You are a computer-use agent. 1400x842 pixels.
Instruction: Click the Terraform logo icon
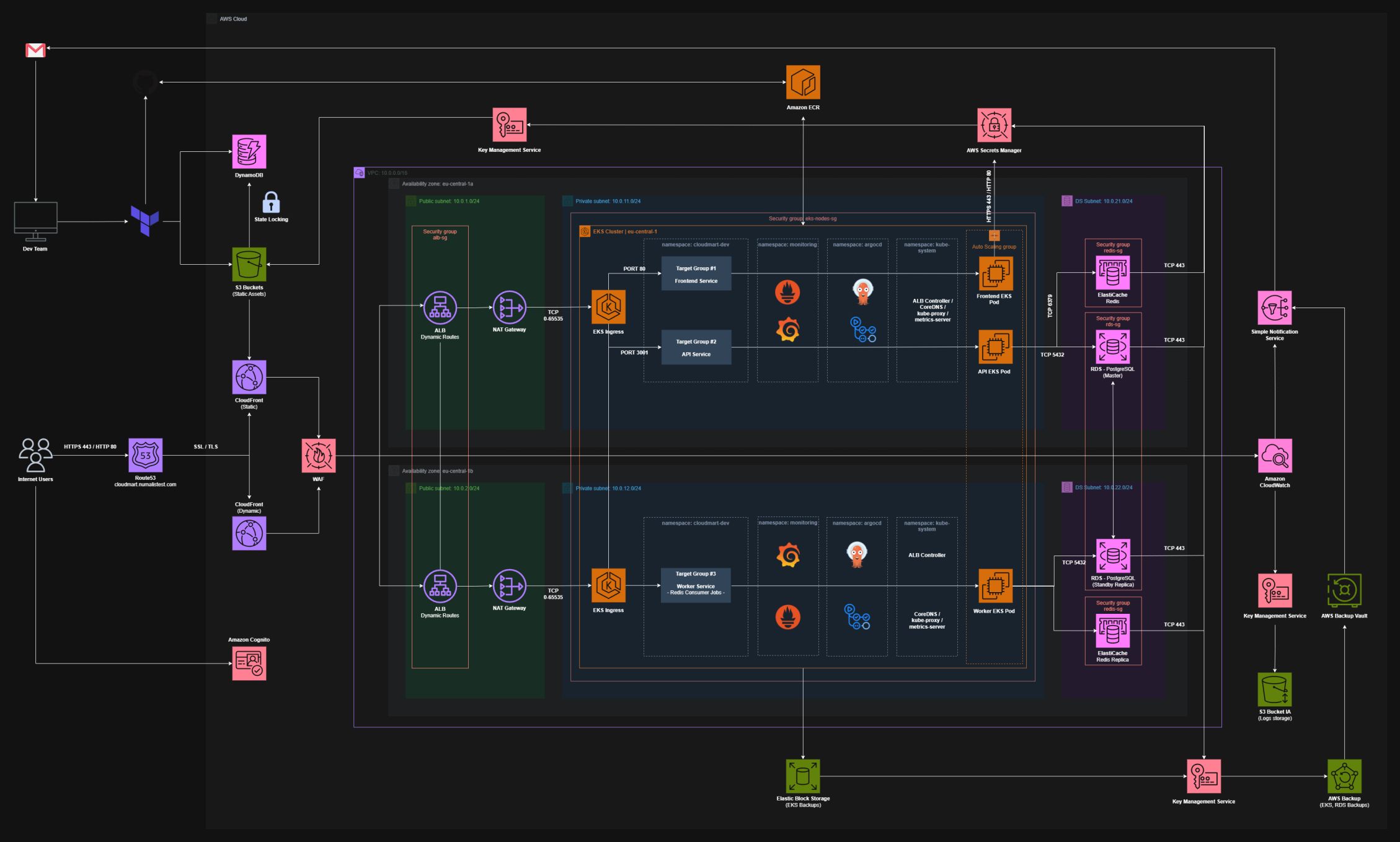[x=144, y=221]
